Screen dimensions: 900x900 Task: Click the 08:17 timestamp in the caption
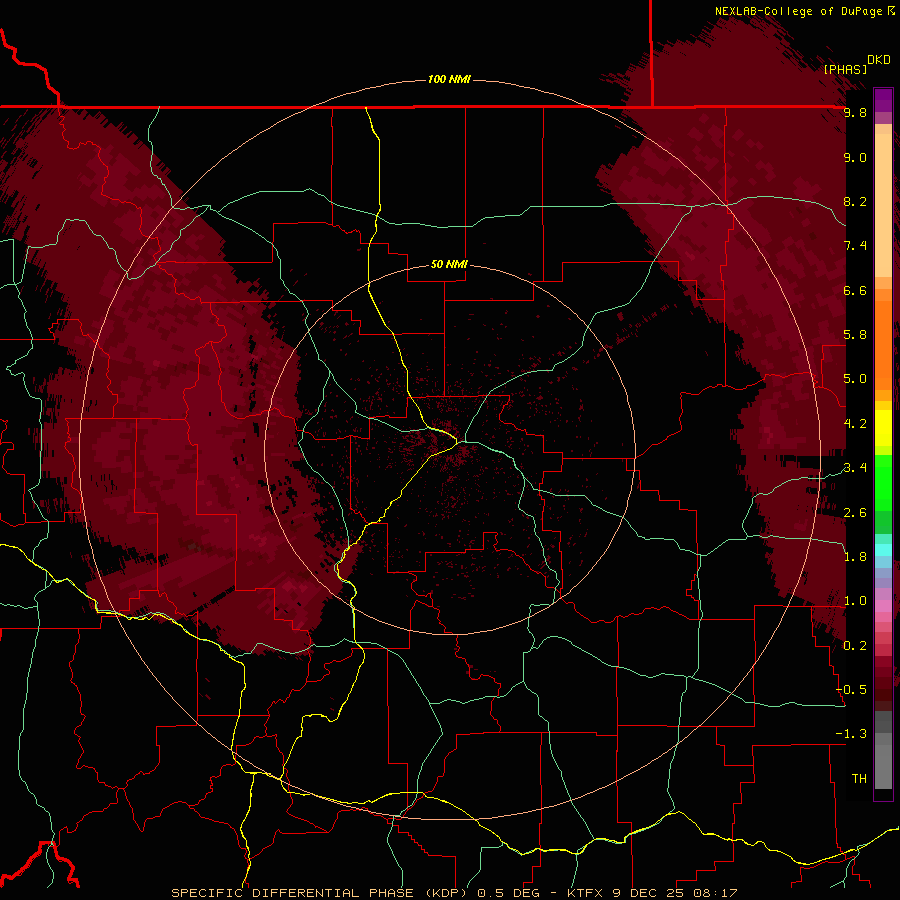[x=713, y=893]
